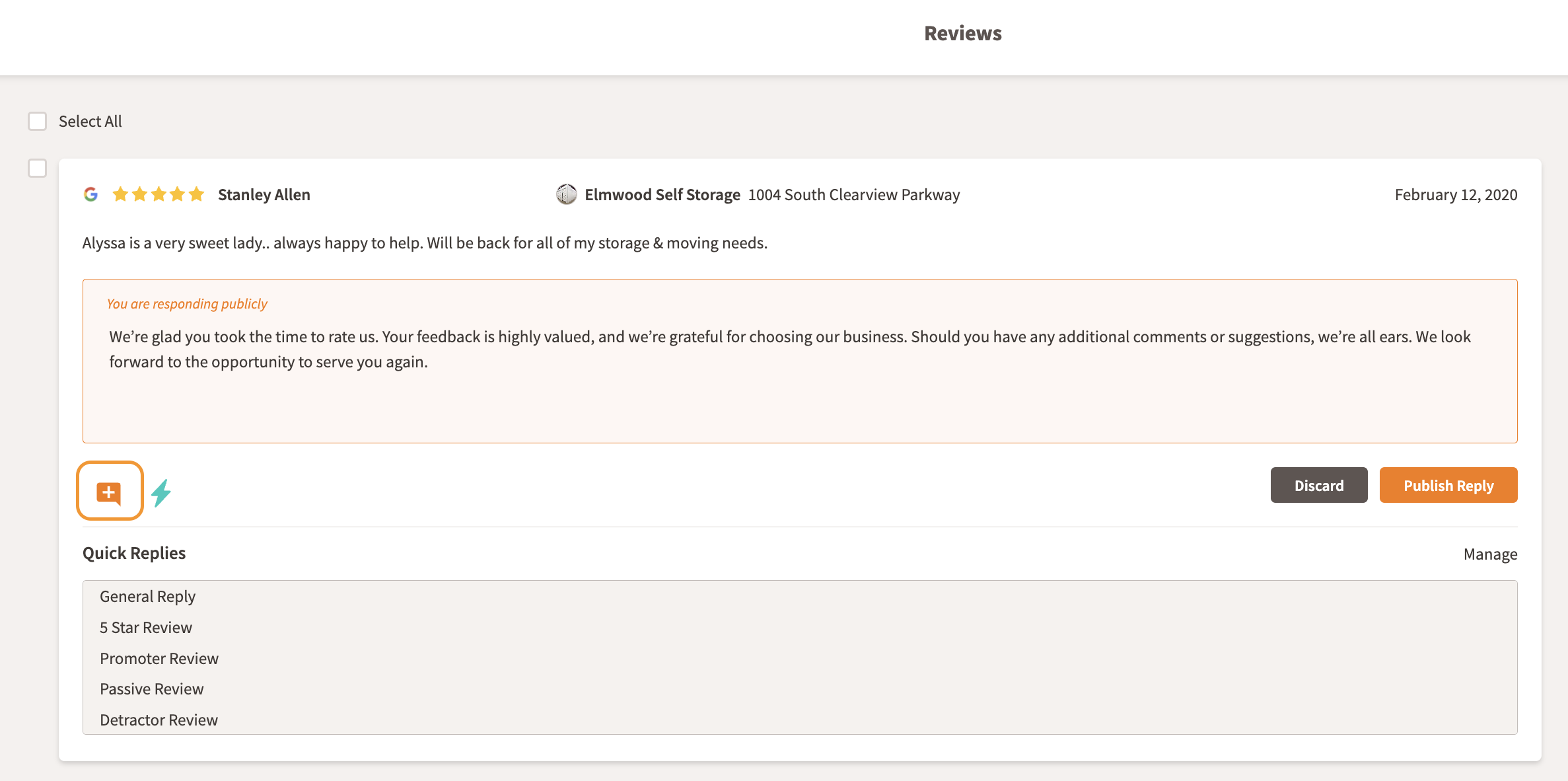The image size is (1568, 781).
Task: Click the Reviews page heading
Action: pyautogui.click(x=962, y=34)
